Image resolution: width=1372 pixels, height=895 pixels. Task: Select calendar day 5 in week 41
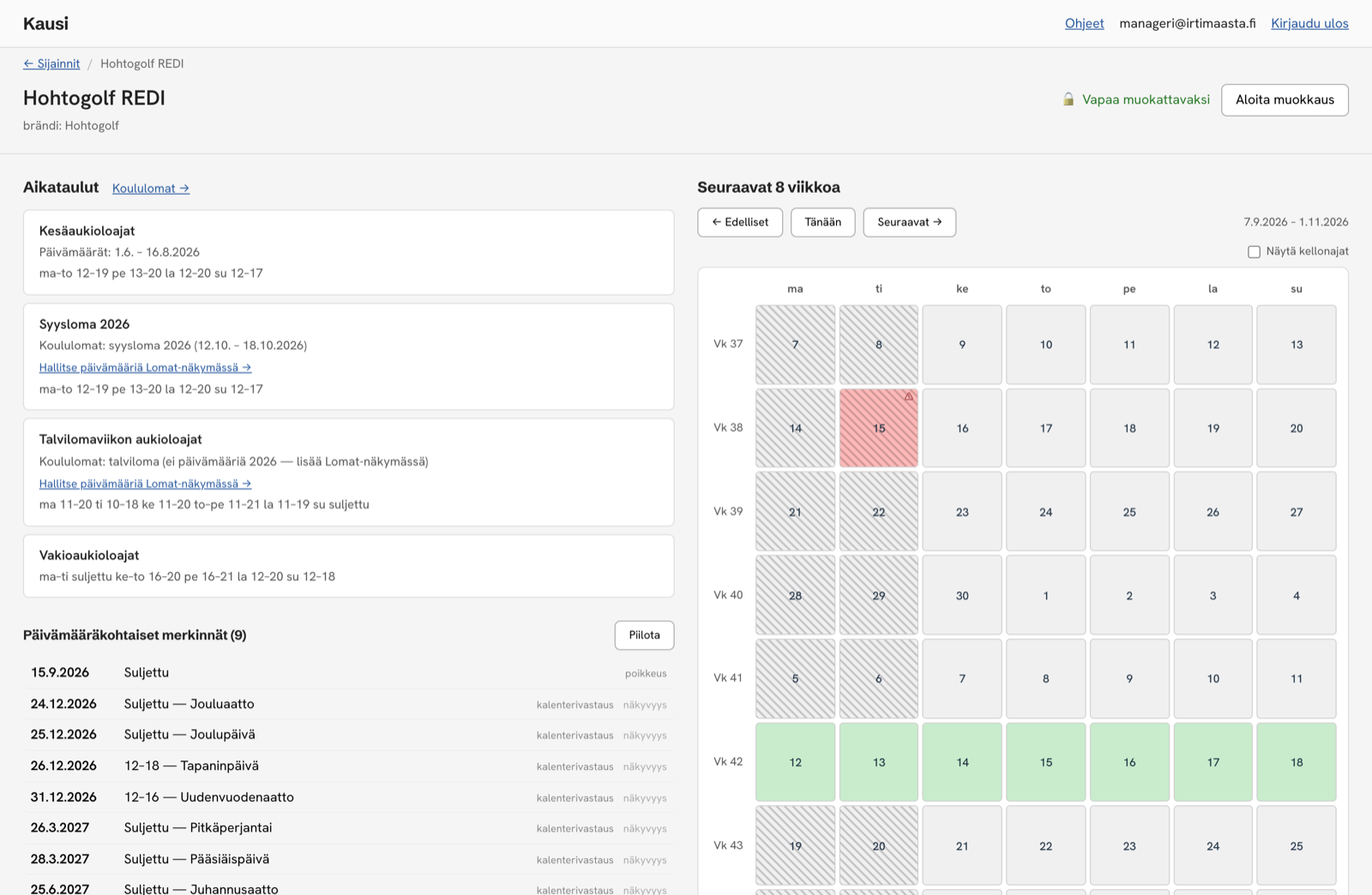point(795,678)
